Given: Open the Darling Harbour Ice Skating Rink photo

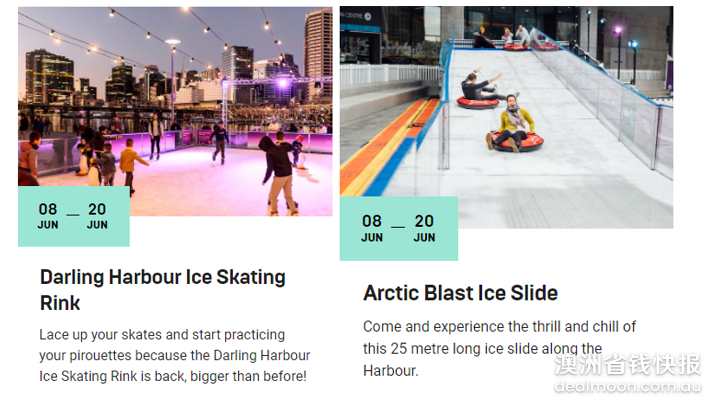Looking at the screenshot, I should [x=175, y=111].
